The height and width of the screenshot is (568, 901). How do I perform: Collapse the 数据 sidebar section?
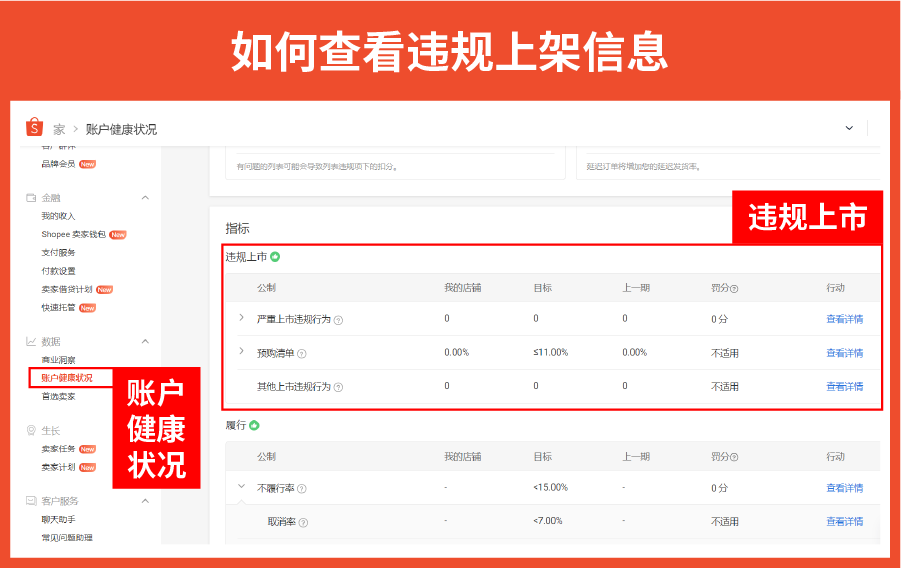pos(145,341)
